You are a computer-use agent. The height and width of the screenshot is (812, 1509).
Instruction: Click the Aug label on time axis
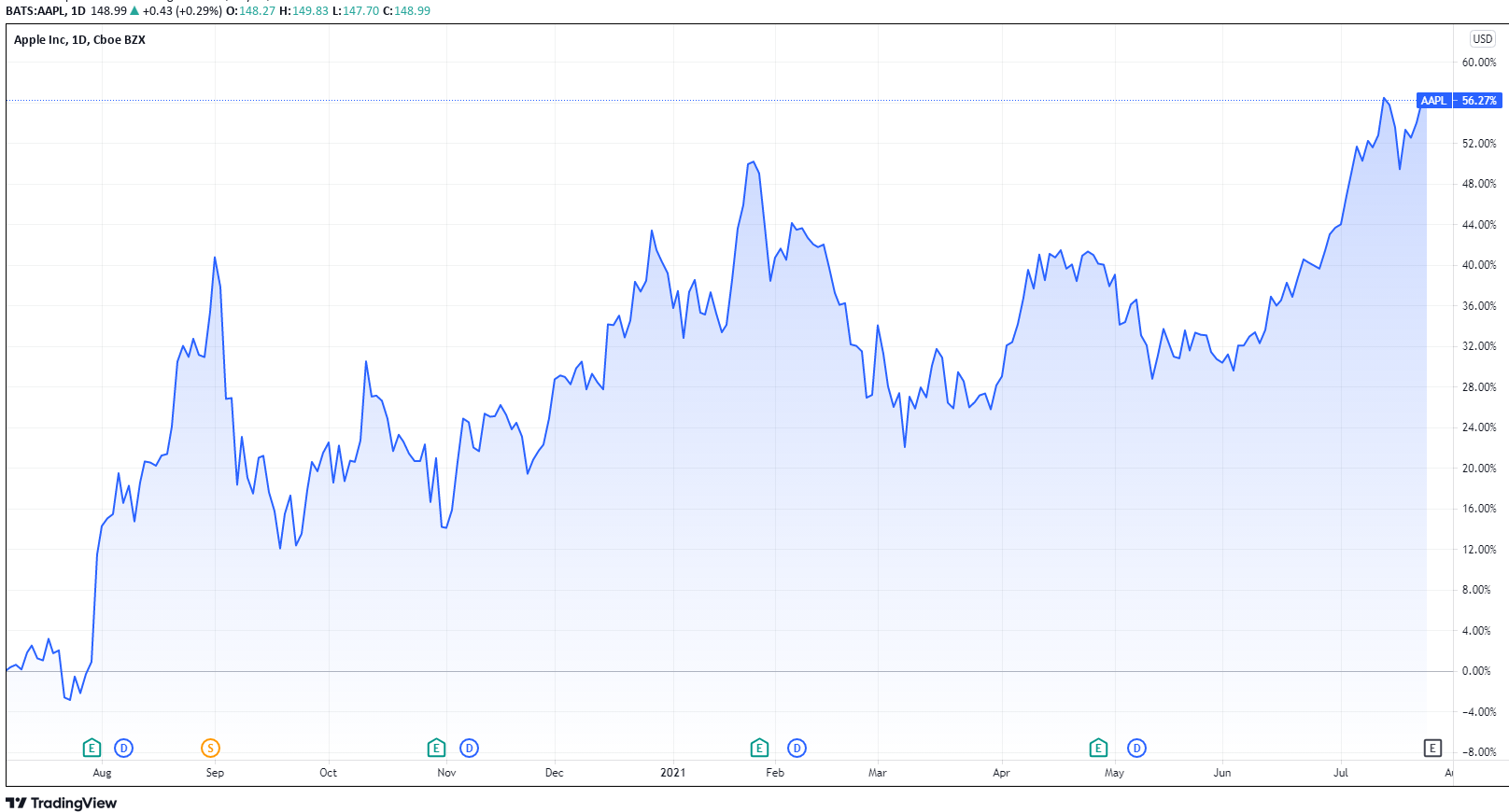(102, 773)
